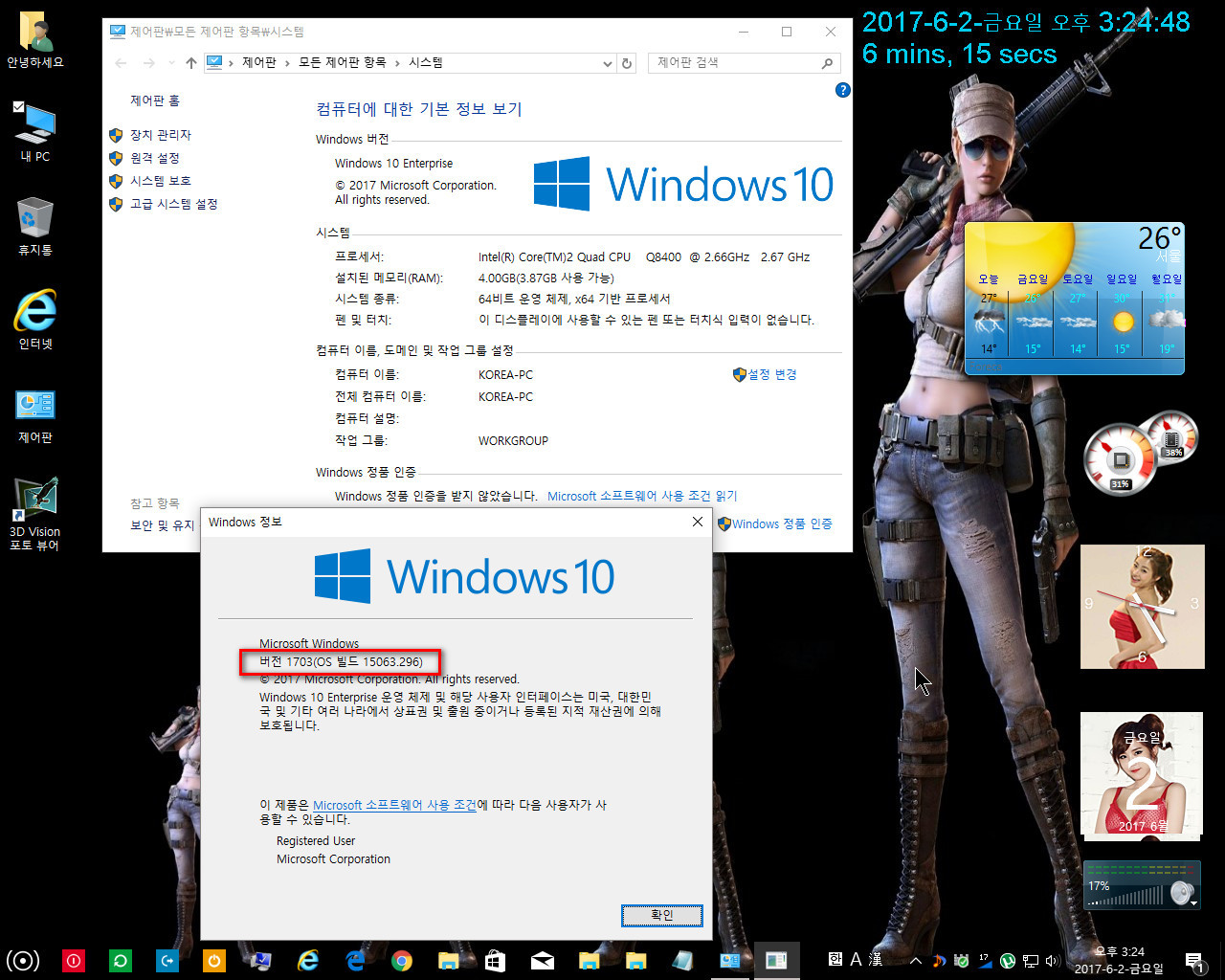Open 장치 관리자

pos(160,135)
